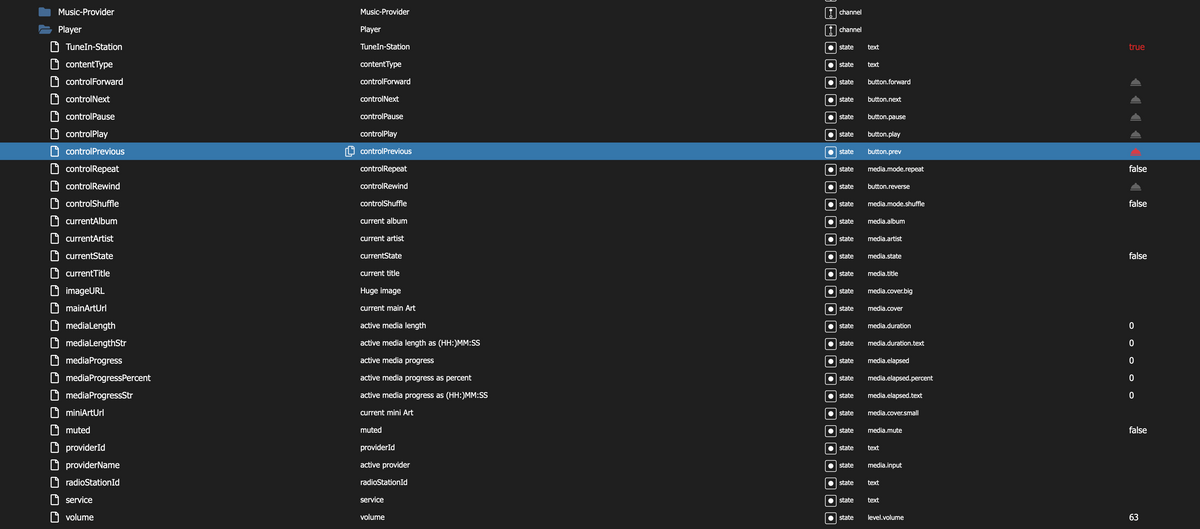This screenshot has height=529, width=1200.
Task: Toggle the muted false value
Action: pyautogui.click(x=1137, y=430)
